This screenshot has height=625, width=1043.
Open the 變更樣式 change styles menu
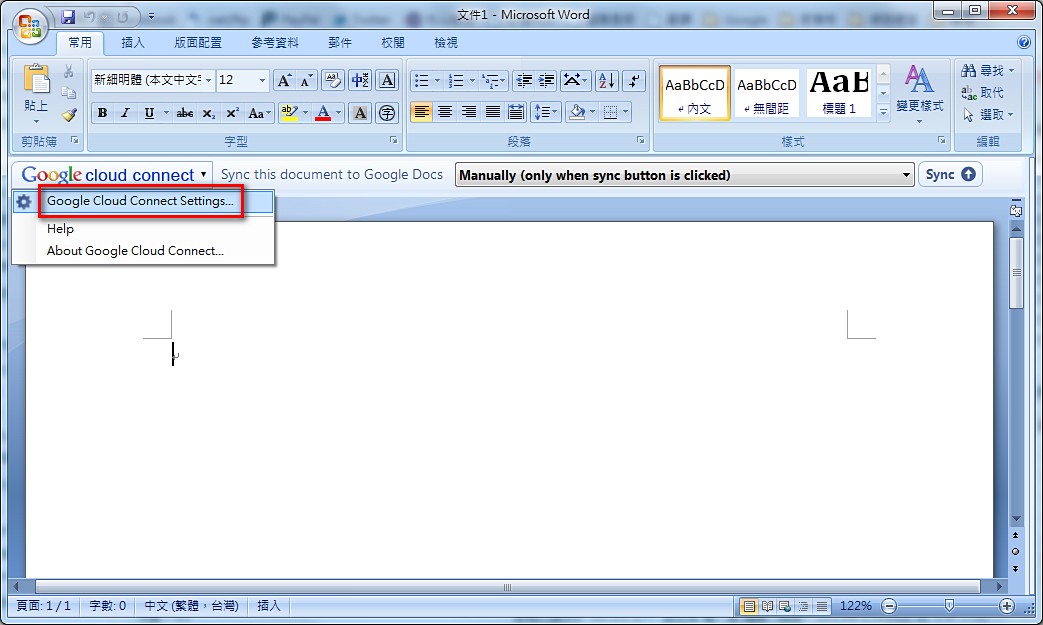point(919,94)
